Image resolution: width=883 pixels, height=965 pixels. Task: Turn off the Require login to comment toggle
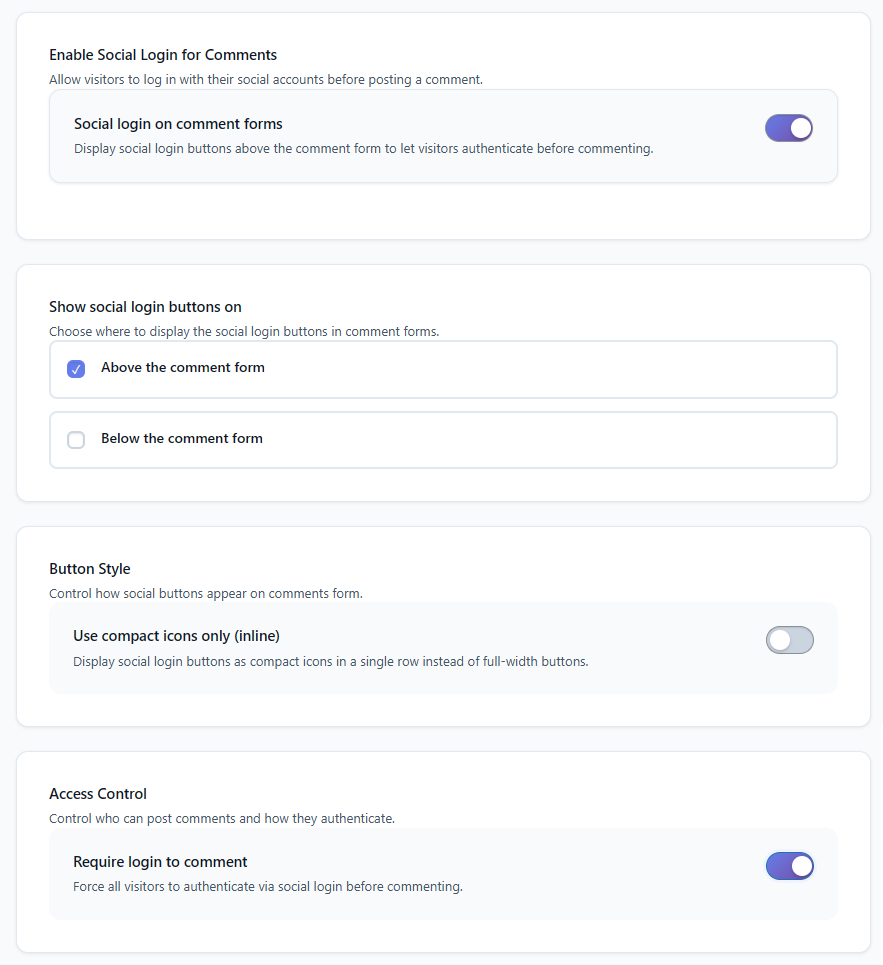pyautogui.click(x=789, y=866)
